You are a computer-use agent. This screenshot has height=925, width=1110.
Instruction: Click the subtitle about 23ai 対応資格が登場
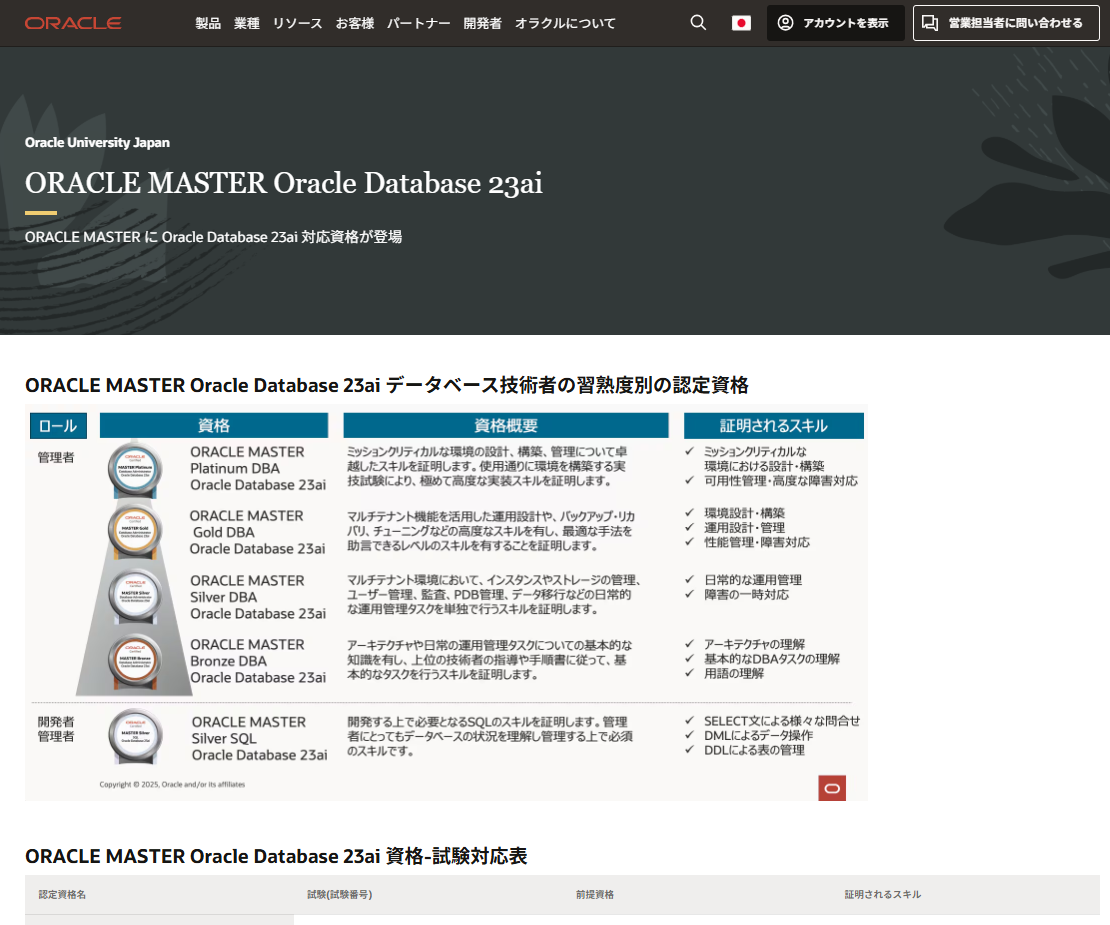point(213,237)
